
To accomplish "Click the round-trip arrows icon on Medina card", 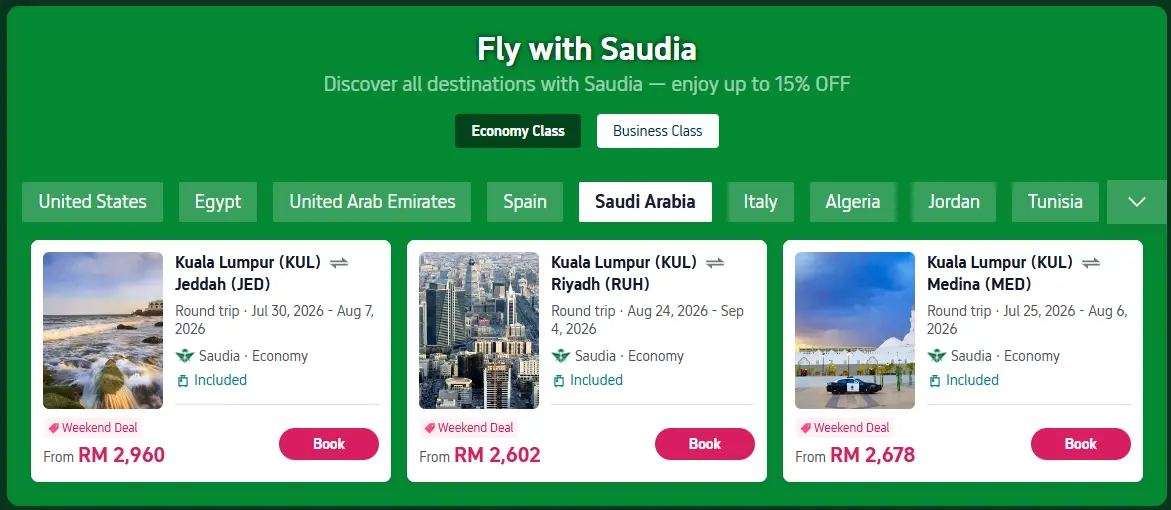I will pyautogui.click(x=1091, y=263).
